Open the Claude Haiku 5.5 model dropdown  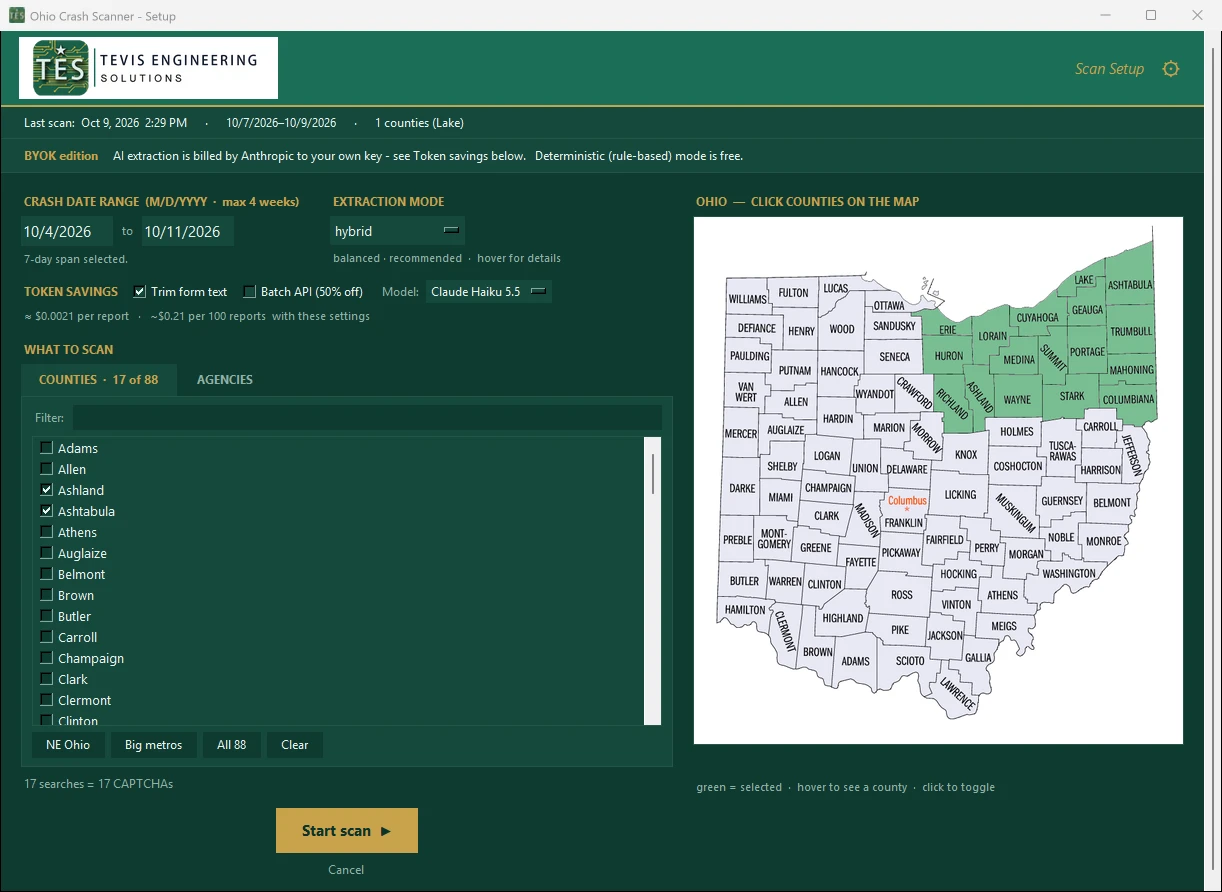489,292
